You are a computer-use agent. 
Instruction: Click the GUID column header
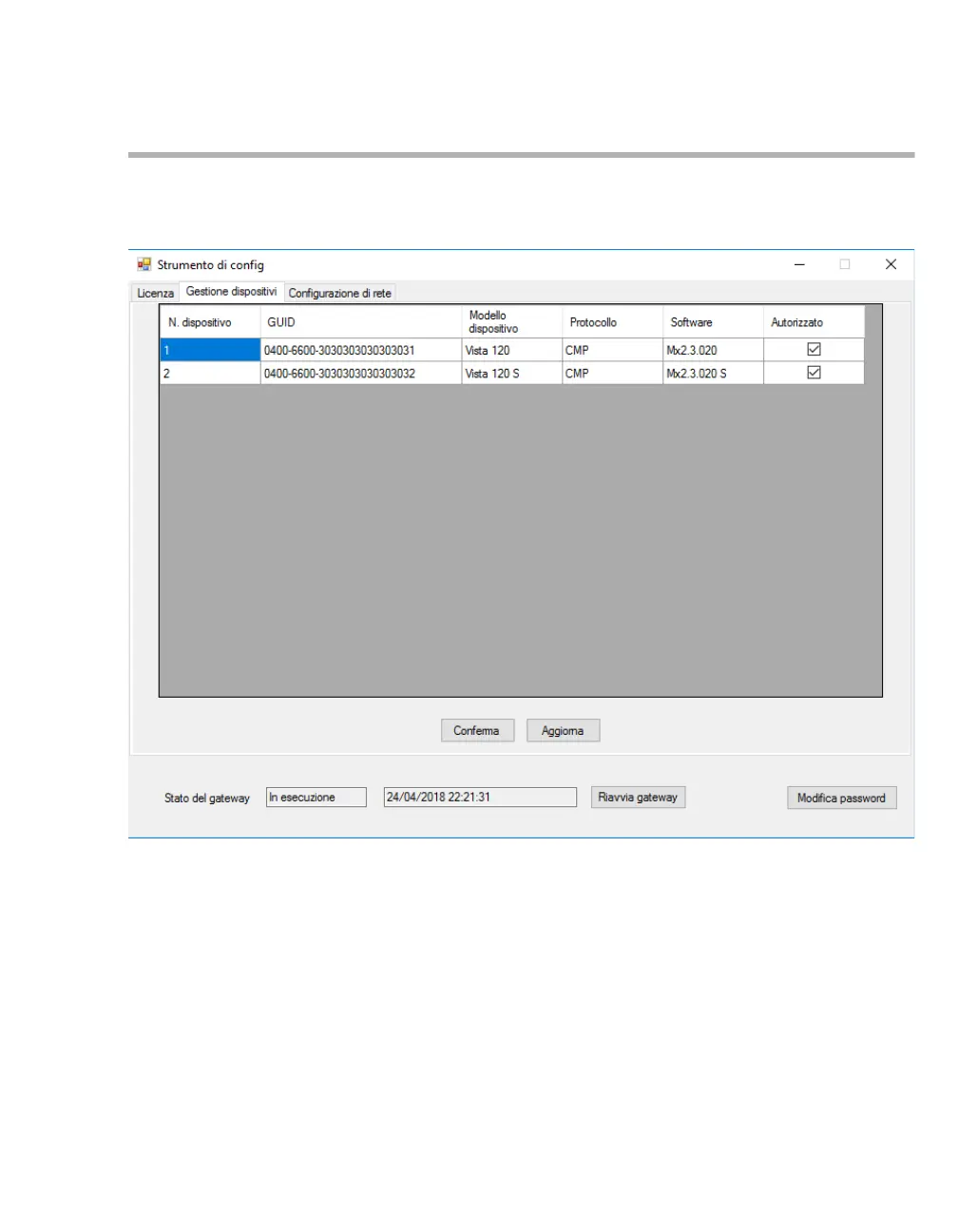pyautogui.click(x=360, y=322)
